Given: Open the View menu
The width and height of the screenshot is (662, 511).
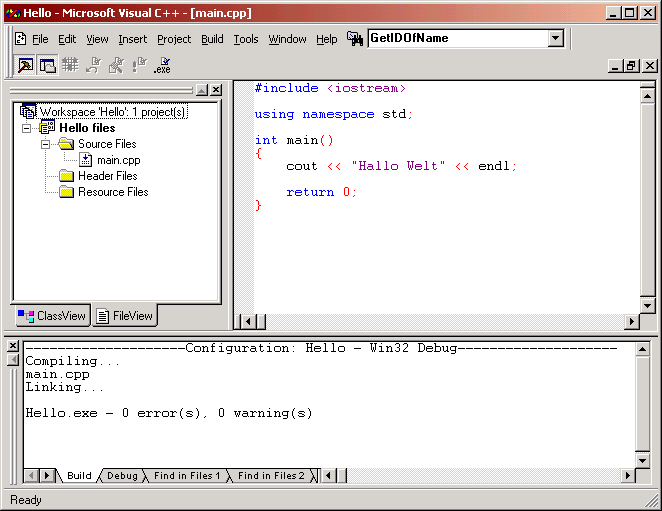Looking at the screenshot, I should (x=98, y=39).
